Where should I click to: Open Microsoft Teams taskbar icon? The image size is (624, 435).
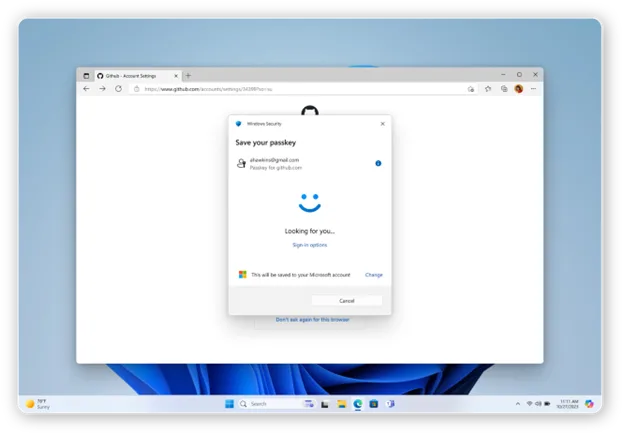pyautogui.click(x=390, y=404)
